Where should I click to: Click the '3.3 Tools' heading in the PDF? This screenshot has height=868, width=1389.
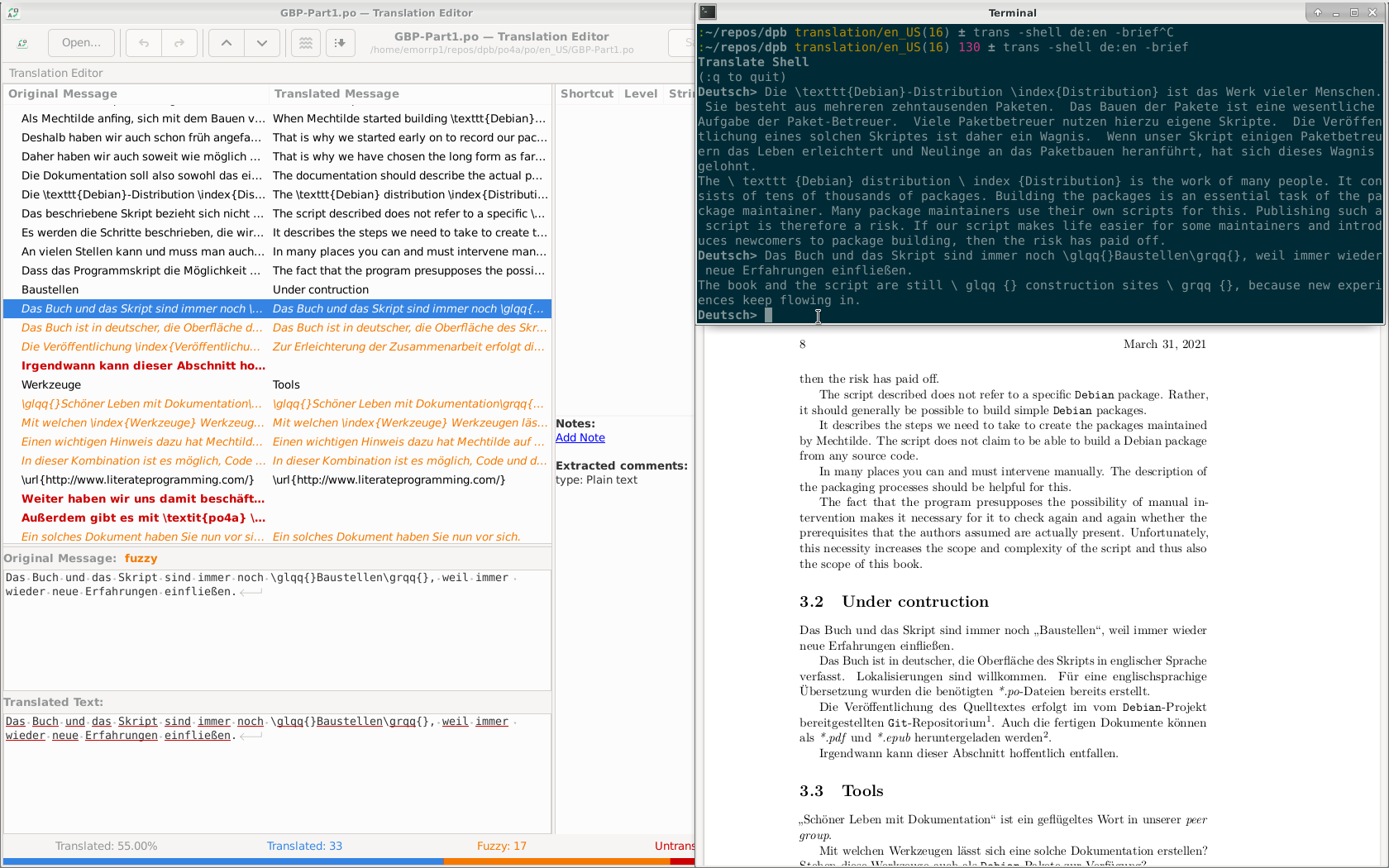click(x=841, y=791)
